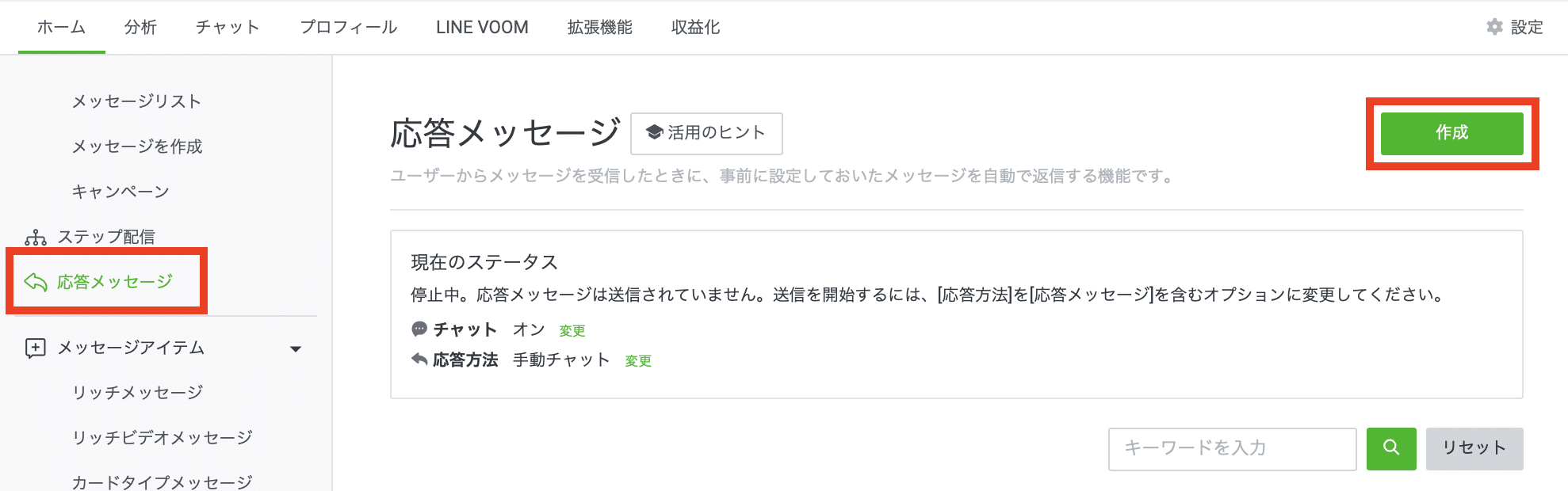Screen dimensions: 1568x491
Task: Click the graduation cap hint icon
Action: (x=654, y=132)
